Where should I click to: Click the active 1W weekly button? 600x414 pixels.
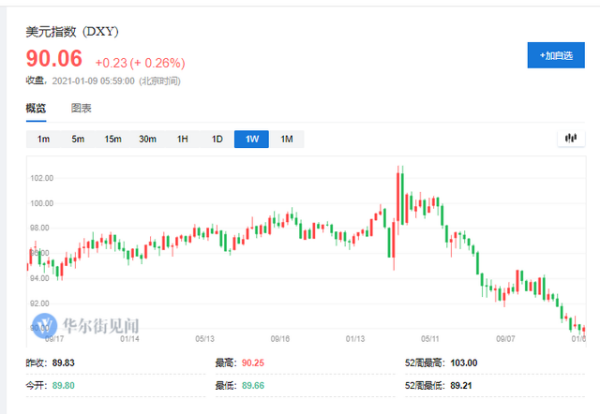(x=252, y=139)
